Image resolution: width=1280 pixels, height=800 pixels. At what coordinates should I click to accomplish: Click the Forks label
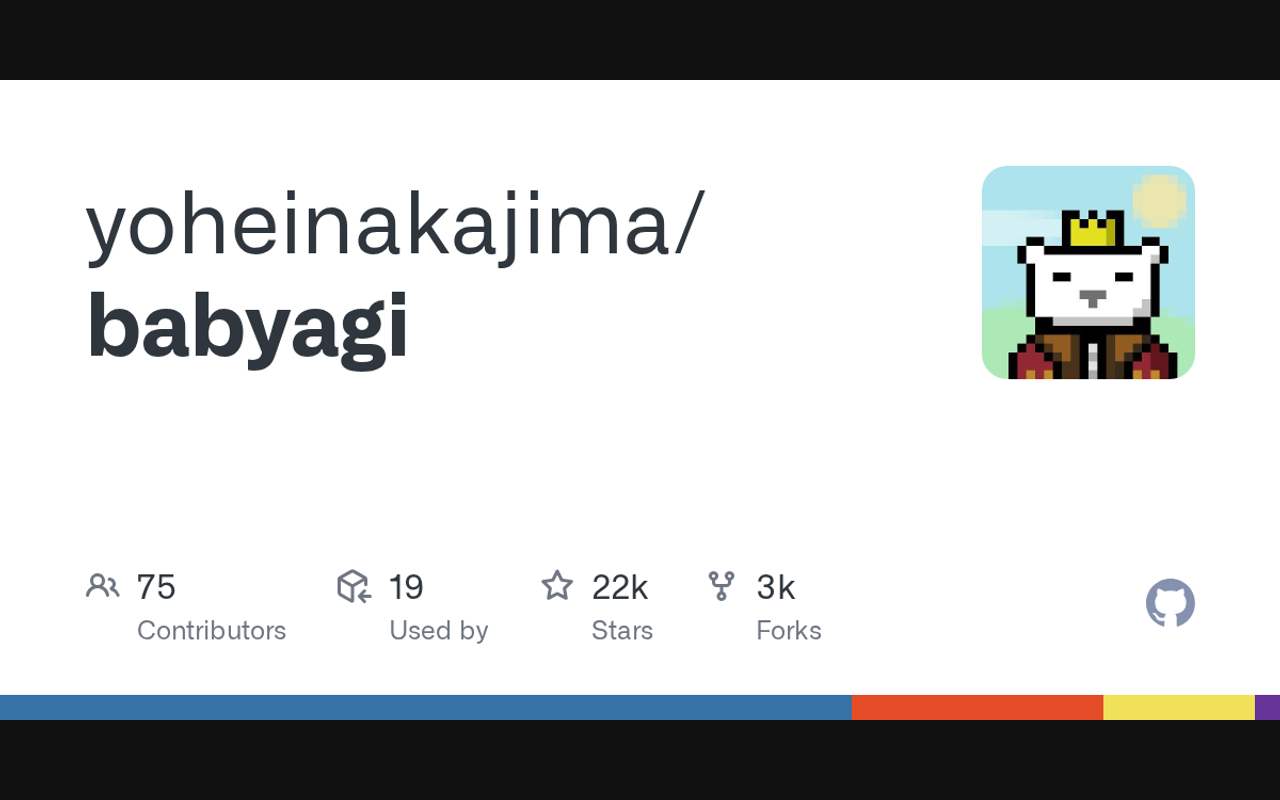pos(789,630)
